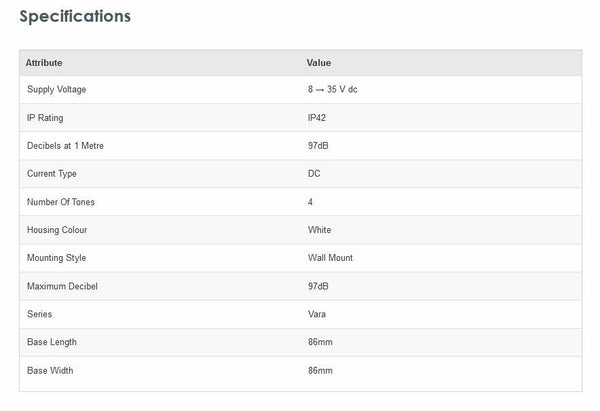This screenshot has height=411, width=600.
Task: Click the Housing Colour attribute
Action: [x=57, y=230]
